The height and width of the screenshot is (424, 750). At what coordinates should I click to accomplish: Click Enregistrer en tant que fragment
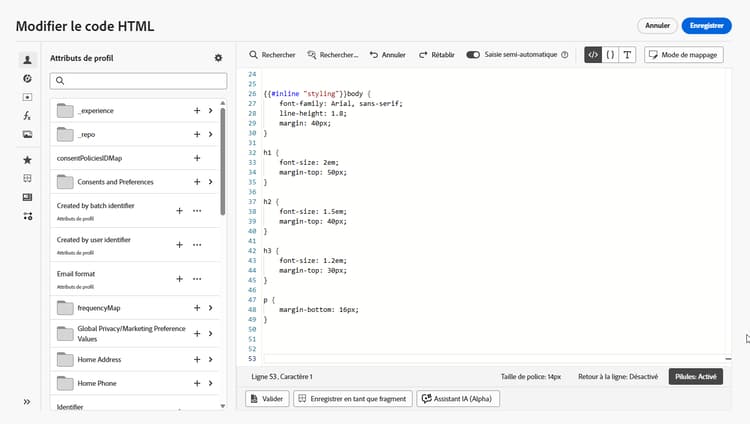coord(353,399)
